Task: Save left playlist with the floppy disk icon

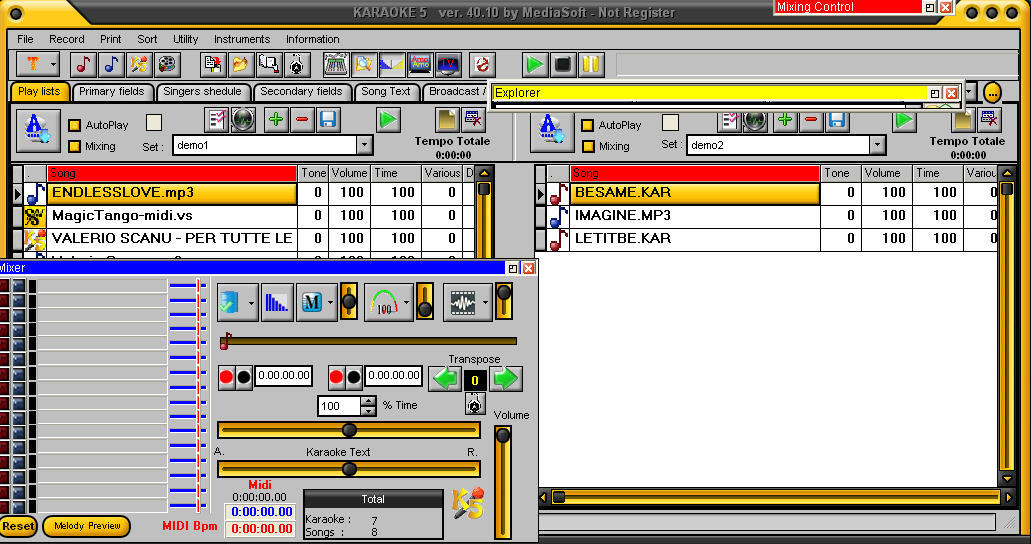Action: click(x=328, y=121)
